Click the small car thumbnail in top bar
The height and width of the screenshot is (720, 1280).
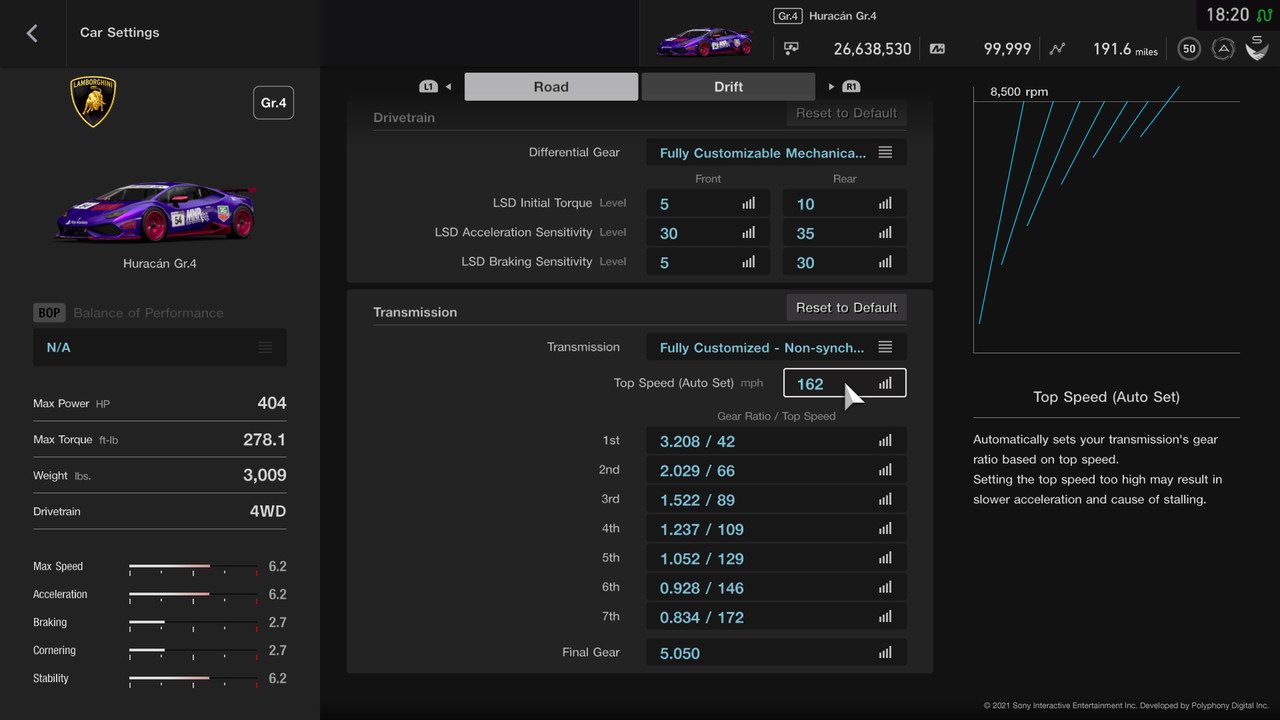[x=705, y=42]
